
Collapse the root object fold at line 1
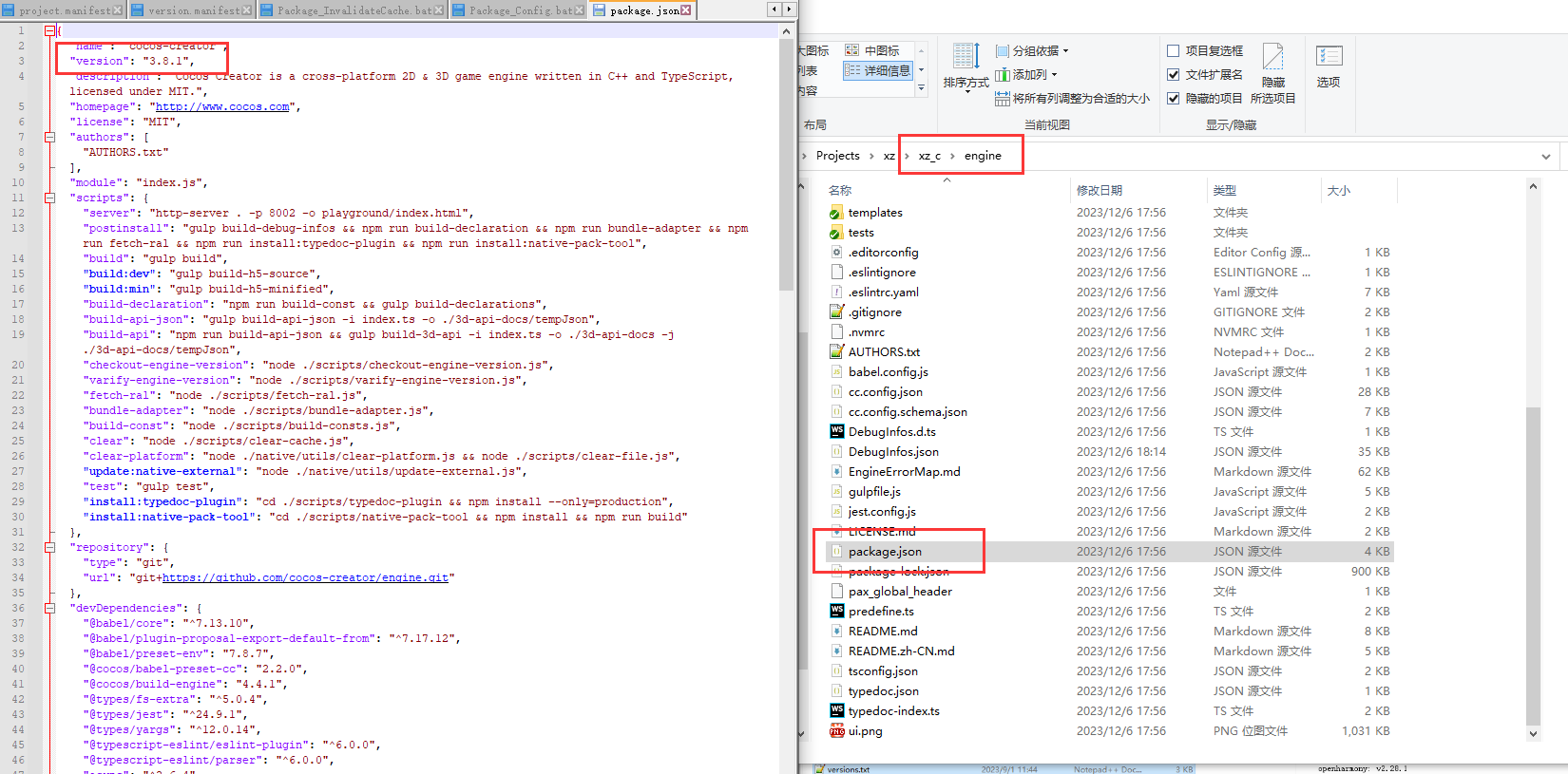[49, 30]
